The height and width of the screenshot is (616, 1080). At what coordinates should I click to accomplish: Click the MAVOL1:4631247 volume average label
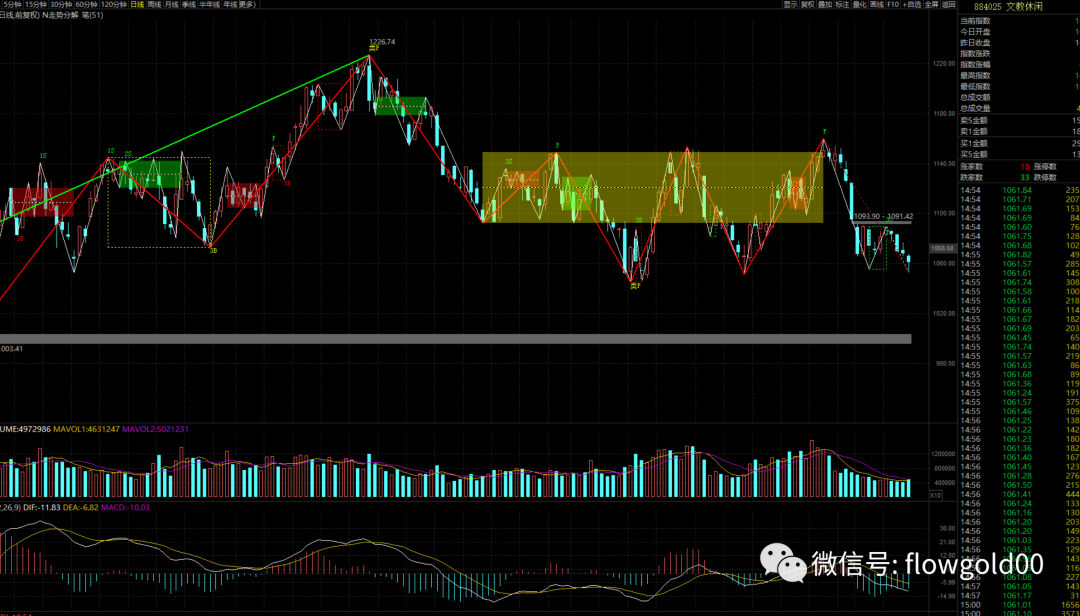click(86, 429)
